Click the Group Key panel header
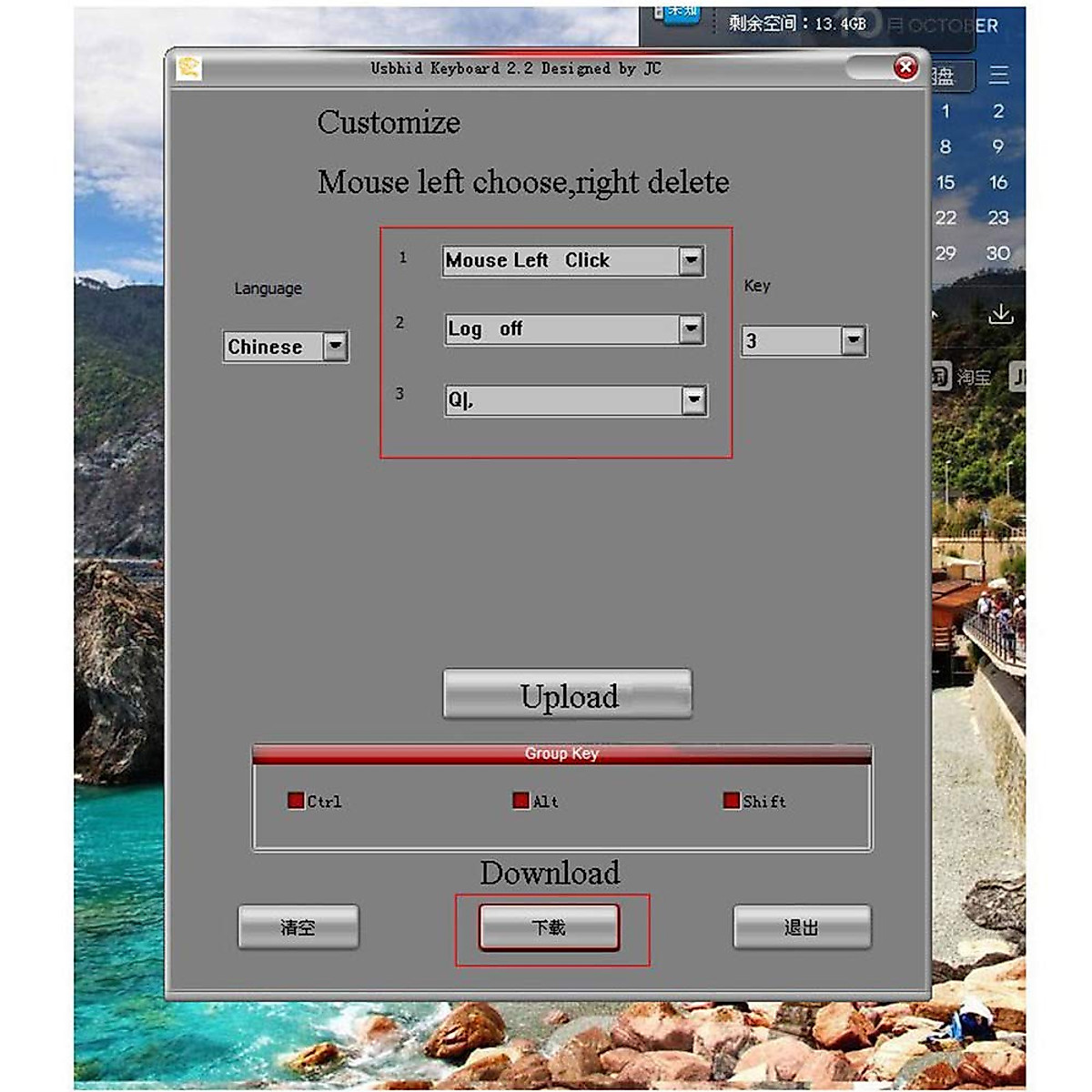The height and width of the screenshot is (1092, 1092). point(561,753)
